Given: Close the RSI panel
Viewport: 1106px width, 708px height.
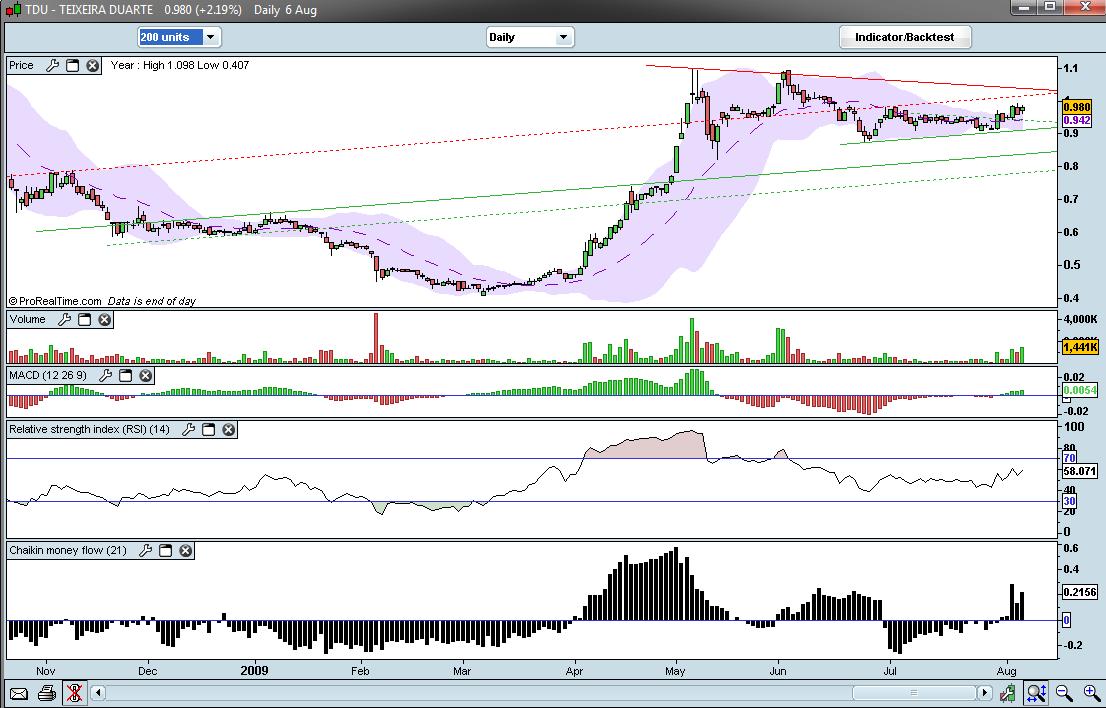Looking at the screenshot, I should point(229,429).
